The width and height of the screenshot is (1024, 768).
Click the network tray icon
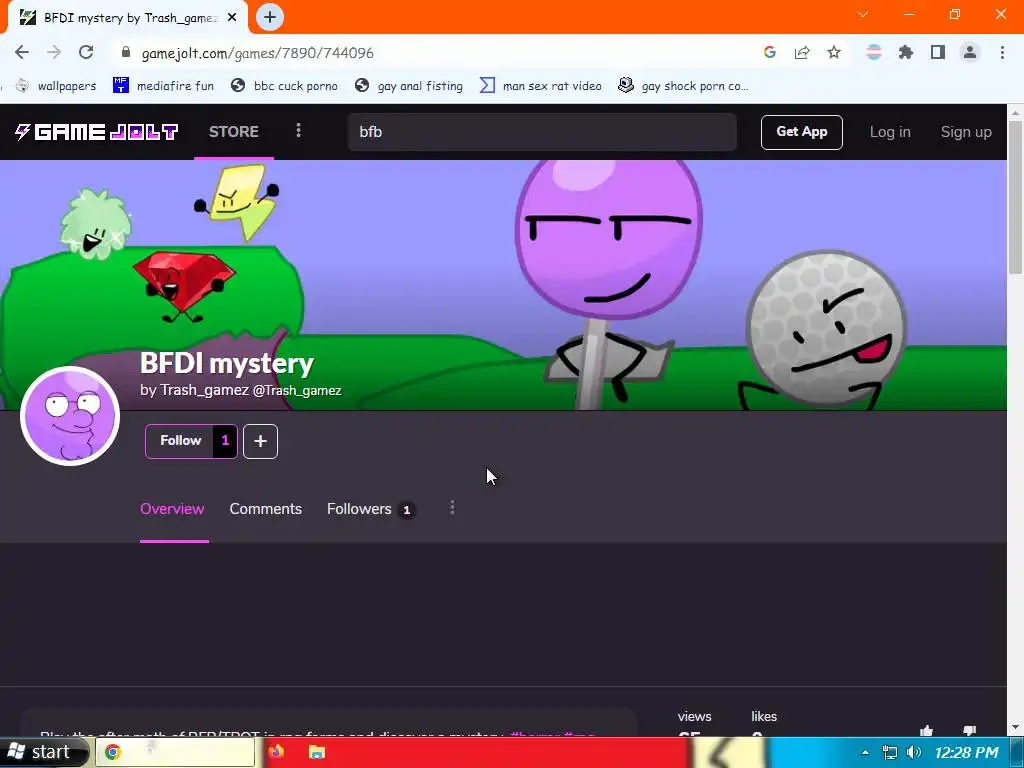coord(889,752)
